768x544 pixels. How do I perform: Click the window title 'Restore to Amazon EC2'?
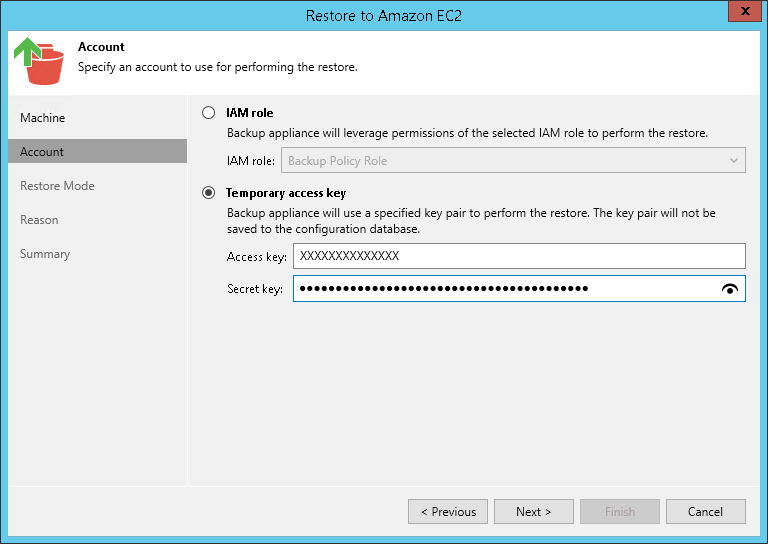tap(384, 16)
